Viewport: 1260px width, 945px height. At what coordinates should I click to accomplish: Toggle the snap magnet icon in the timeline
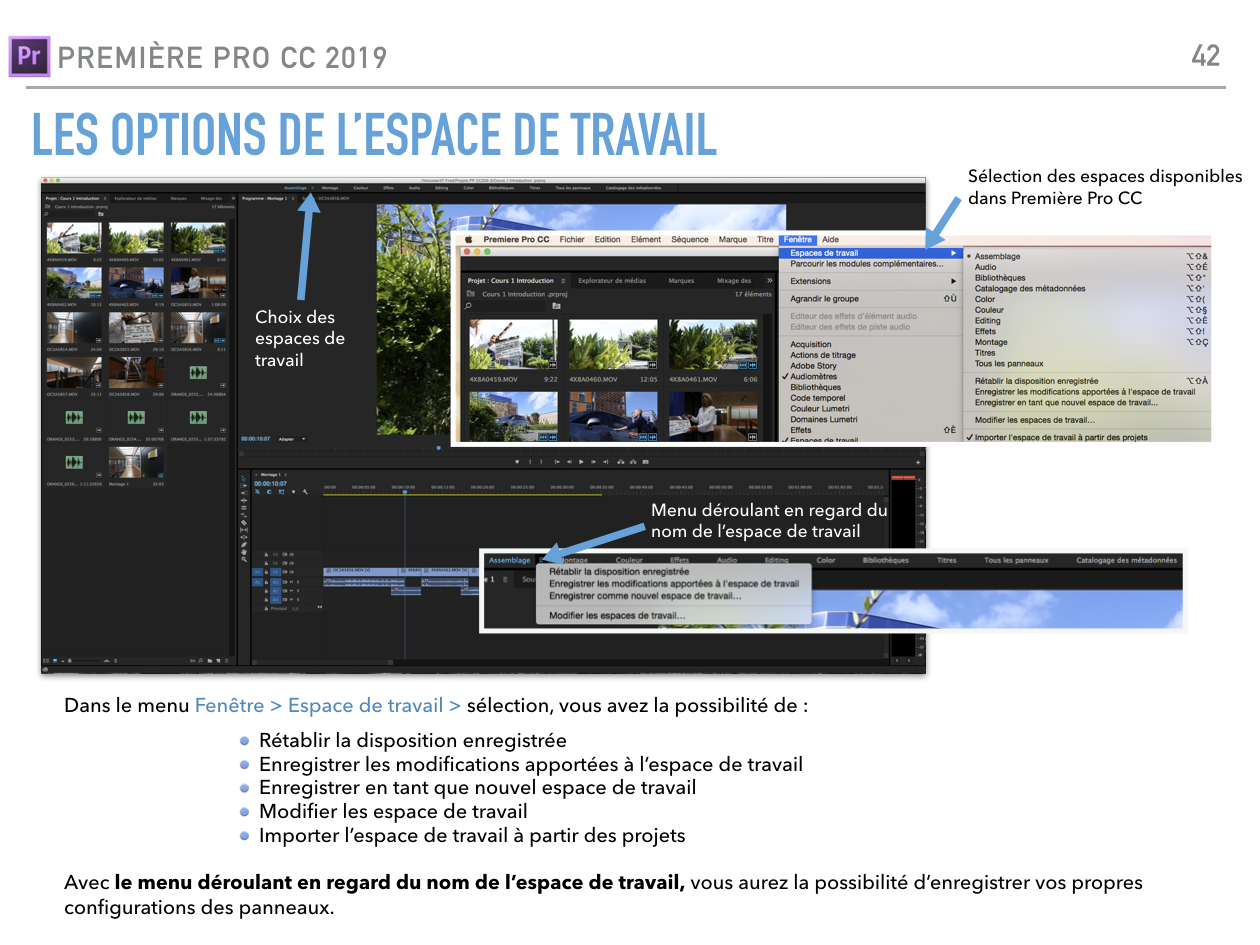257,492
